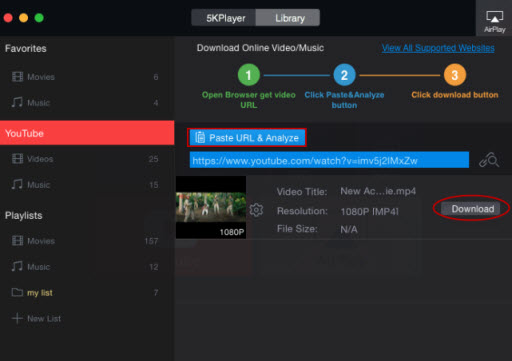This screenshot has height=361, width=512.
Task: Click the link-analyze magnifier icon beside URL field
Action: (489, 160)
